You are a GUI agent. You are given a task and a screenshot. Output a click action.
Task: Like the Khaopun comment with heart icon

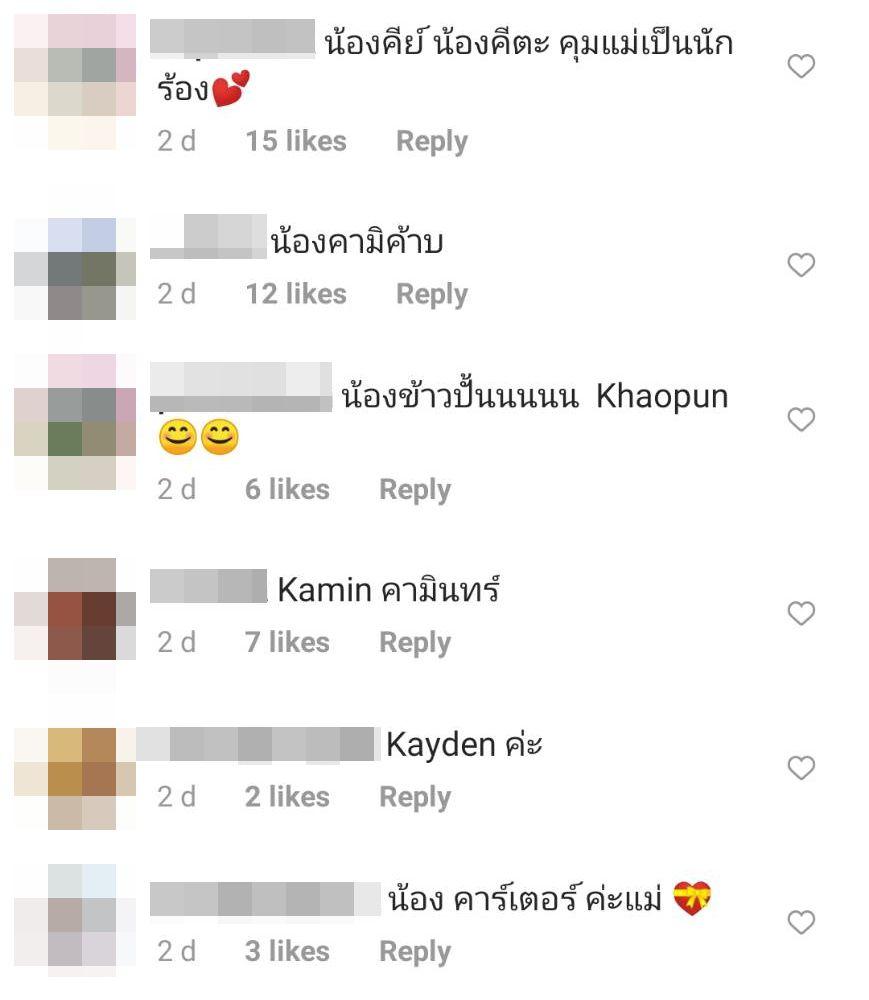tap(801, 420)
